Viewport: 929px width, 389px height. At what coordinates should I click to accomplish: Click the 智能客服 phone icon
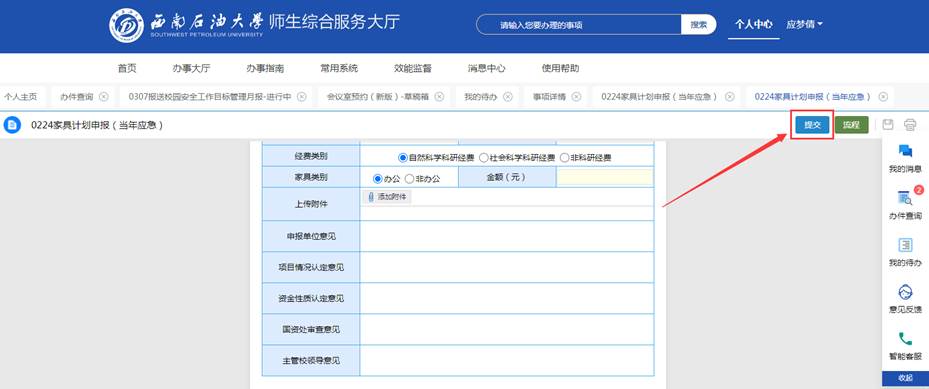tap(905, 338)
